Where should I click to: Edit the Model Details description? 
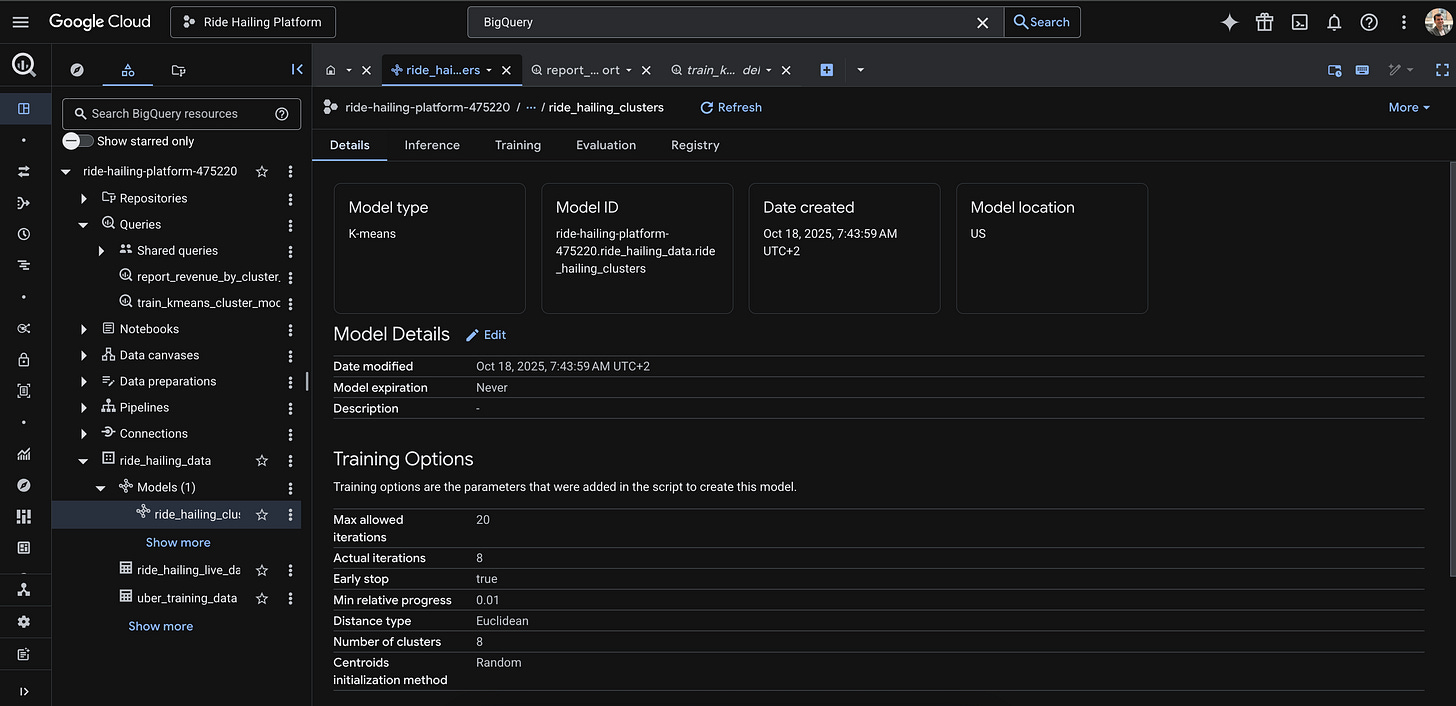pos(486,334)
